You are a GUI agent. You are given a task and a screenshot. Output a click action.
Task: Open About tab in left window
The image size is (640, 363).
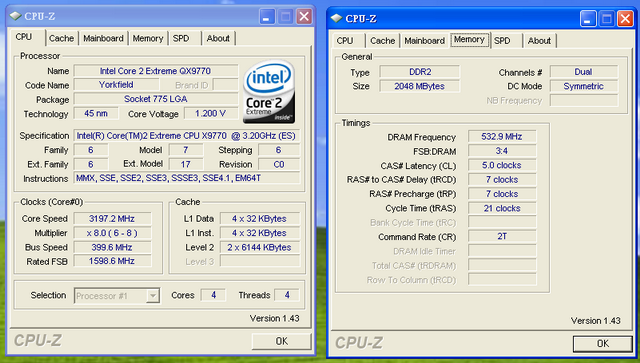[218, 38]
